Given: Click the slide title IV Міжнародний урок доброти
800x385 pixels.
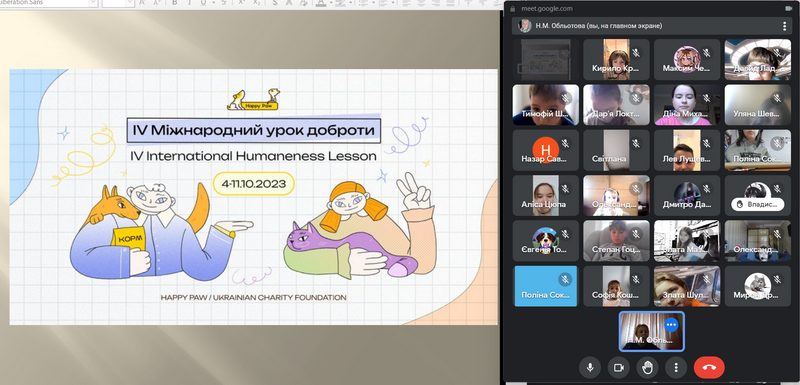Looking at the screenshot, I should click(x=254, y=131).
